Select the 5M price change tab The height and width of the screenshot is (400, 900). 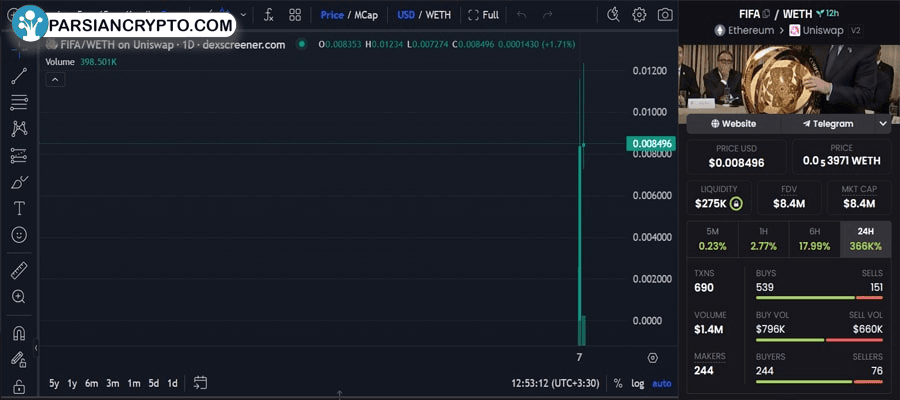coord(712,239)
